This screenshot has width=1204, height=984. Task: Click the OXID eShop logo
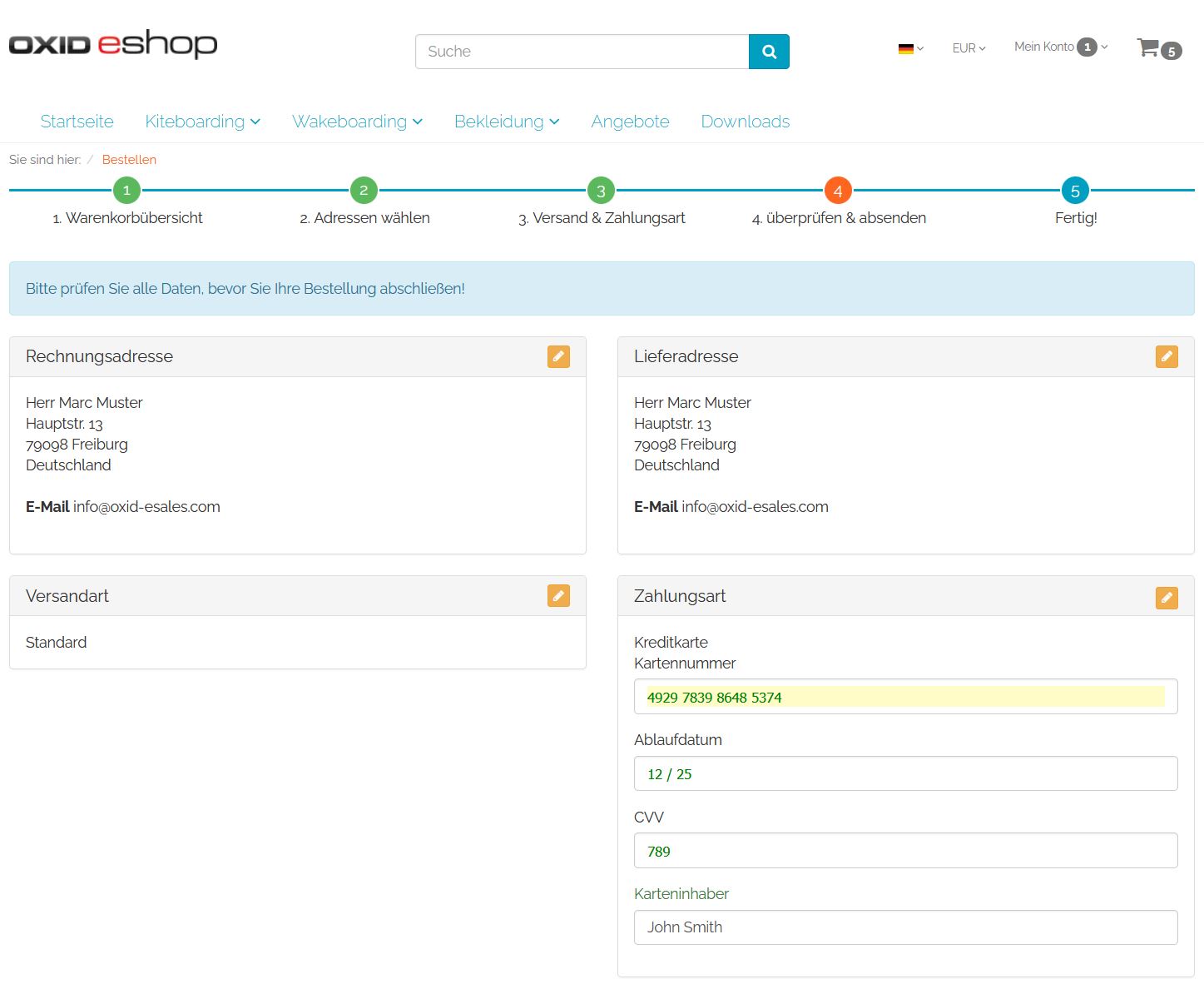(113, 44)
